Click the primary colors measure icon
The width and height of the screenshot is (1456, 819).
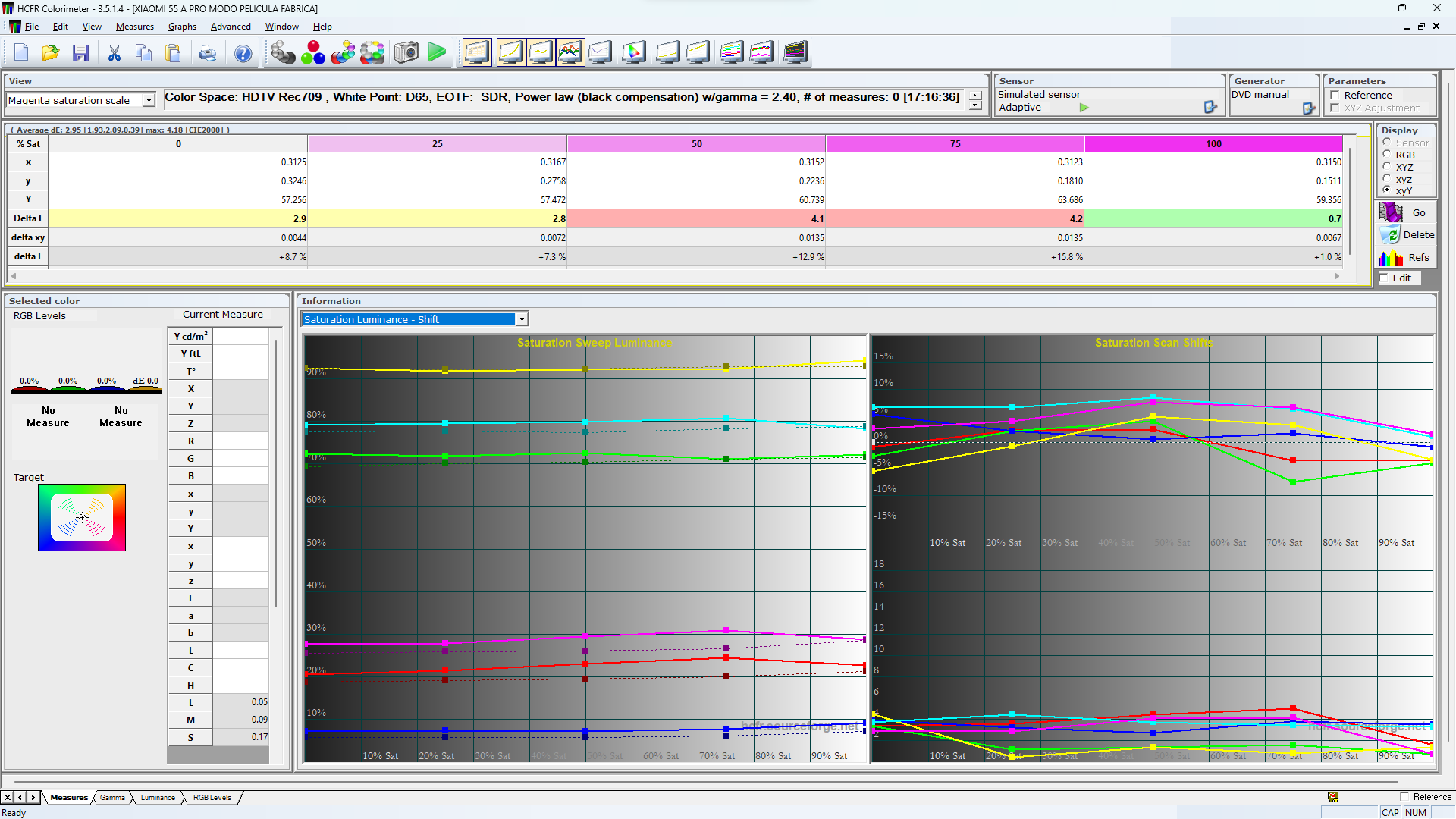pos(312,52)
